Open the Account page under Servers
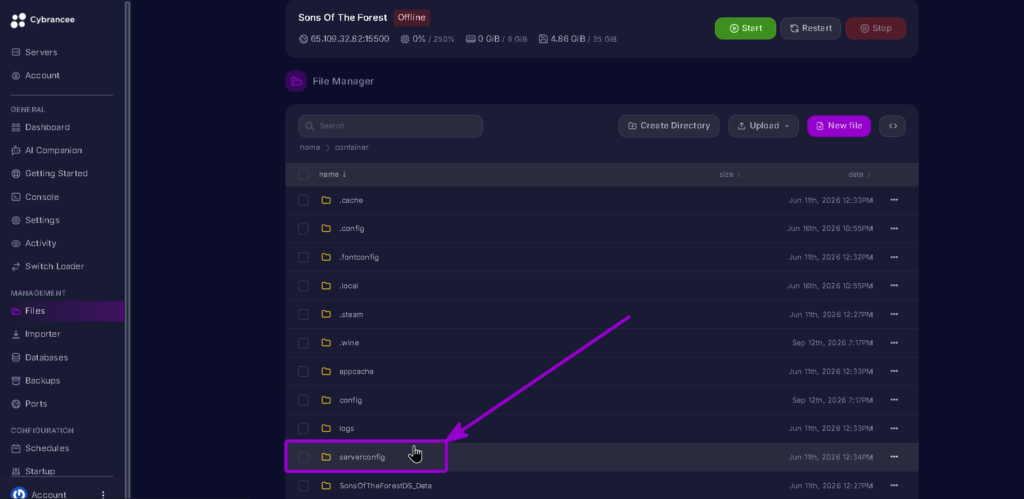Screen dimensions: 1024x499 [42, 76]
